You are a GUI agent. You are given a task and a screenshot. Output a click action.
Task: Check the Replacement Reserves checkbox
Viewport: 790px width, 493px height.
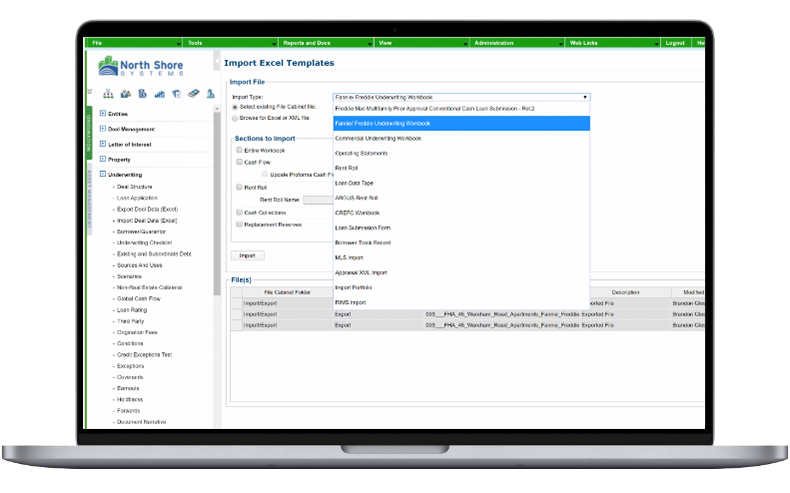click(x=240, y=225)
